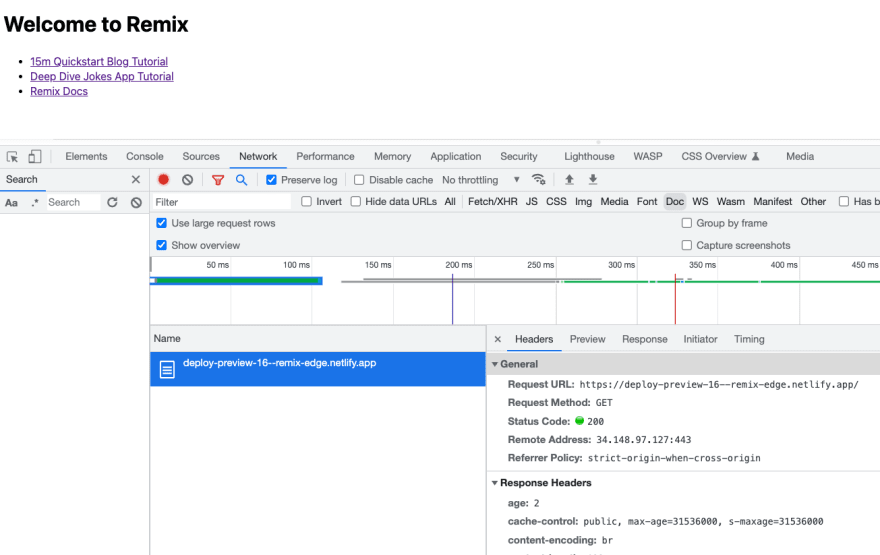Image resolution: width=880 pixels, height=555 pixels.
Task: Toggle the device toolbar icon
Action: (x=35, y=157)
